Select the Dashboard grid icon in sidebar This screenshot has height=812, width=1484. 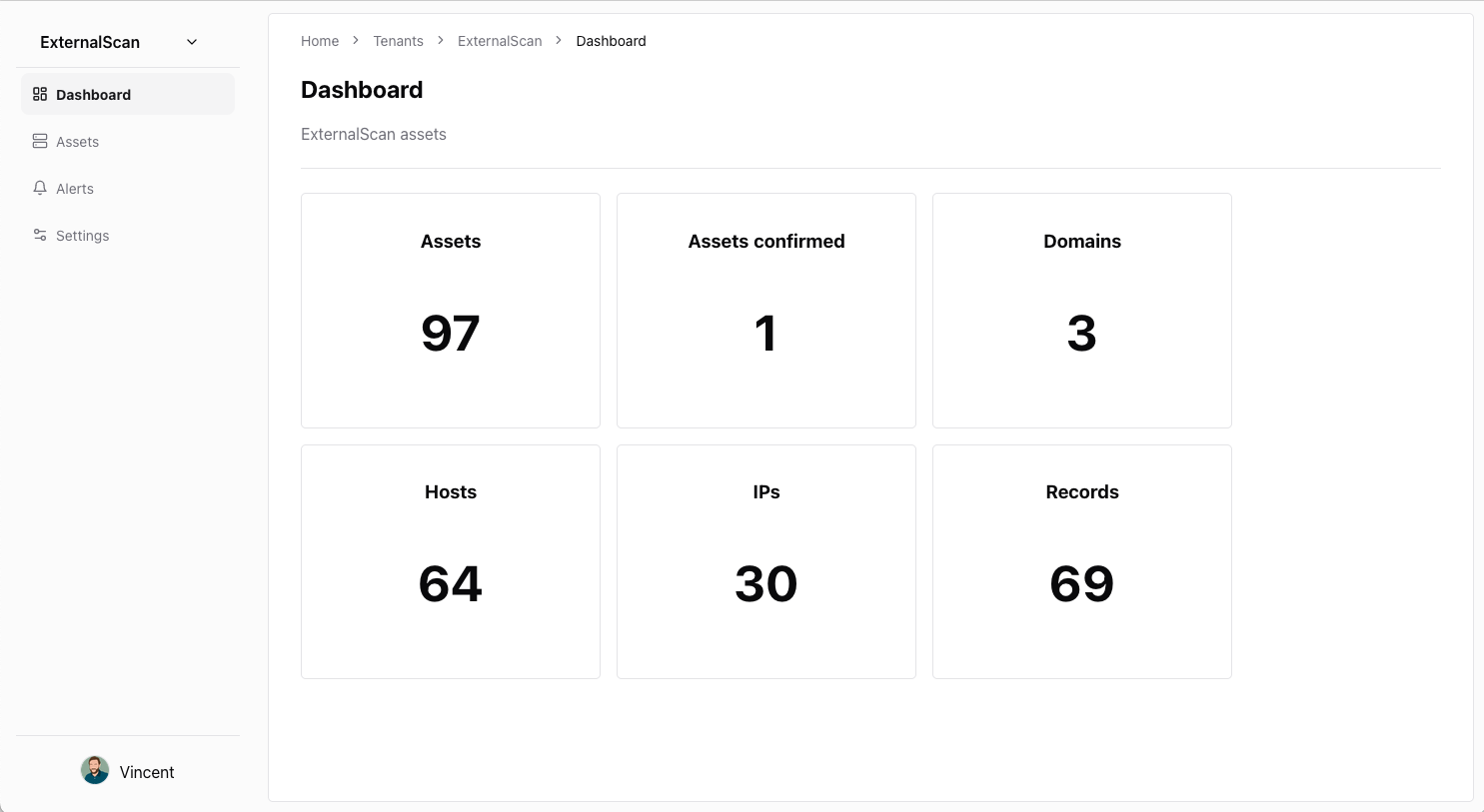(x=40, y=94)
